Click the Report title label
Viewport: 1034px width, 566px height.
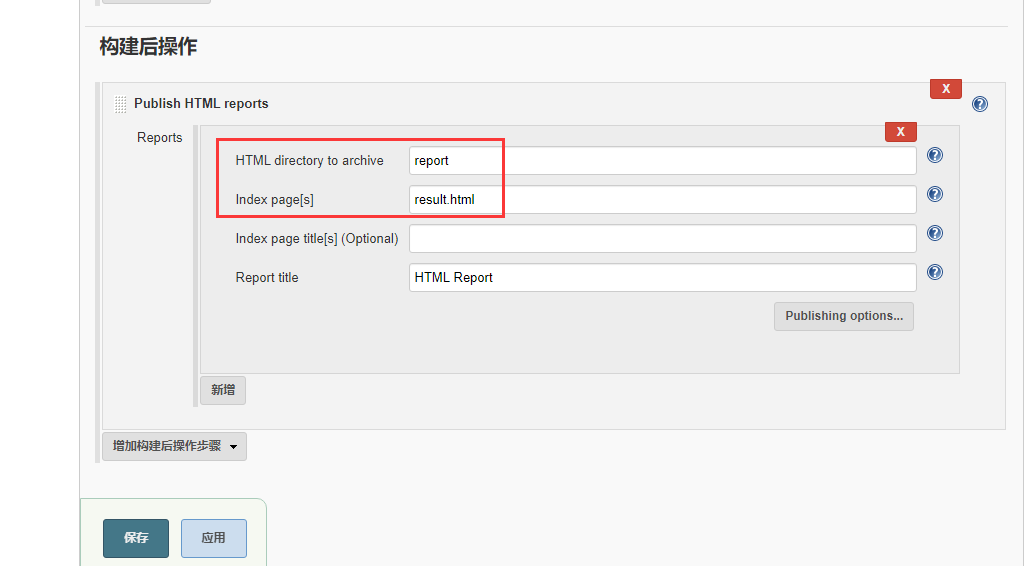(x=267, y=277)
